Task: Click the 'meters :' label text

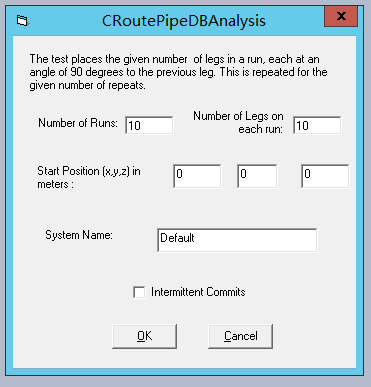Action: pyautogui.click(x=55, y=184)
